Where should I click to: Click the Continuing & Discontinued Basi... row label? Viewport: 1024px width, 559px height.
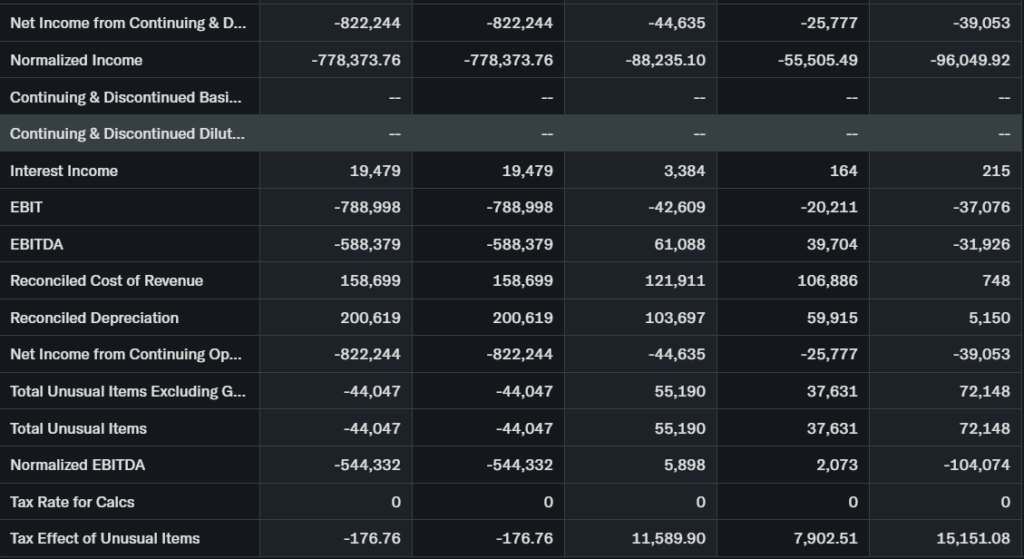[x=125, y=97]
